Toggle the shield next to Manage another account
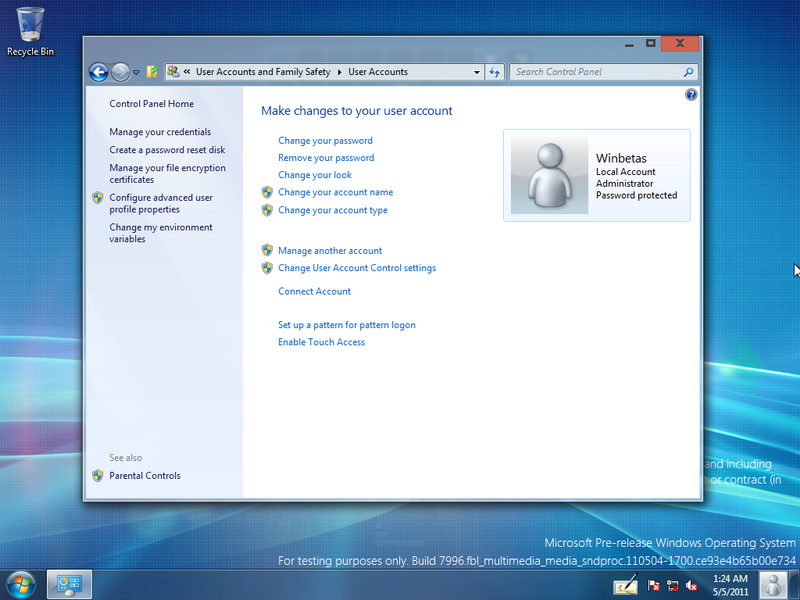 click(267, 250)
